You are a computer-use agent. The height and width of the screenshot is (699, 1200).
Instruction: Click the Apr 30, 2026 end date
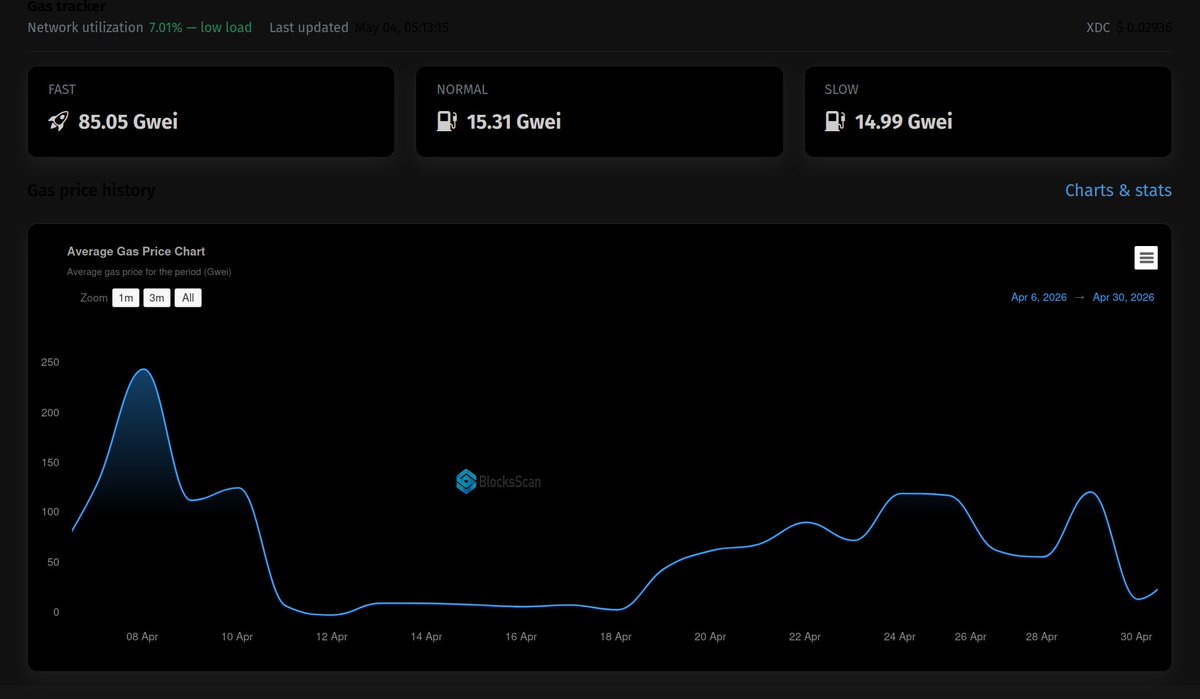(x=1124, y=297)
